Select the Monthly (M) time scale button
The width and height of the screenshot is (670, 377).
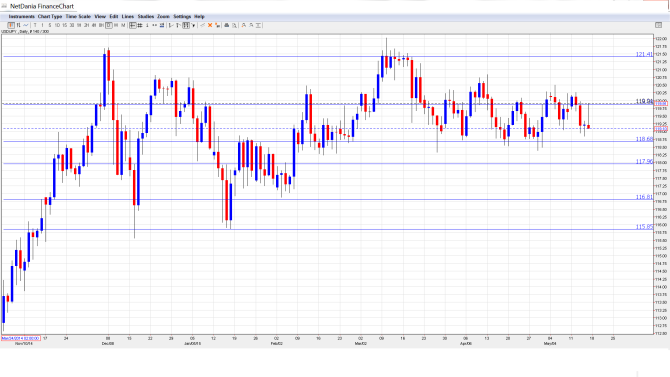pyautogui.click(x=123, y=25)
